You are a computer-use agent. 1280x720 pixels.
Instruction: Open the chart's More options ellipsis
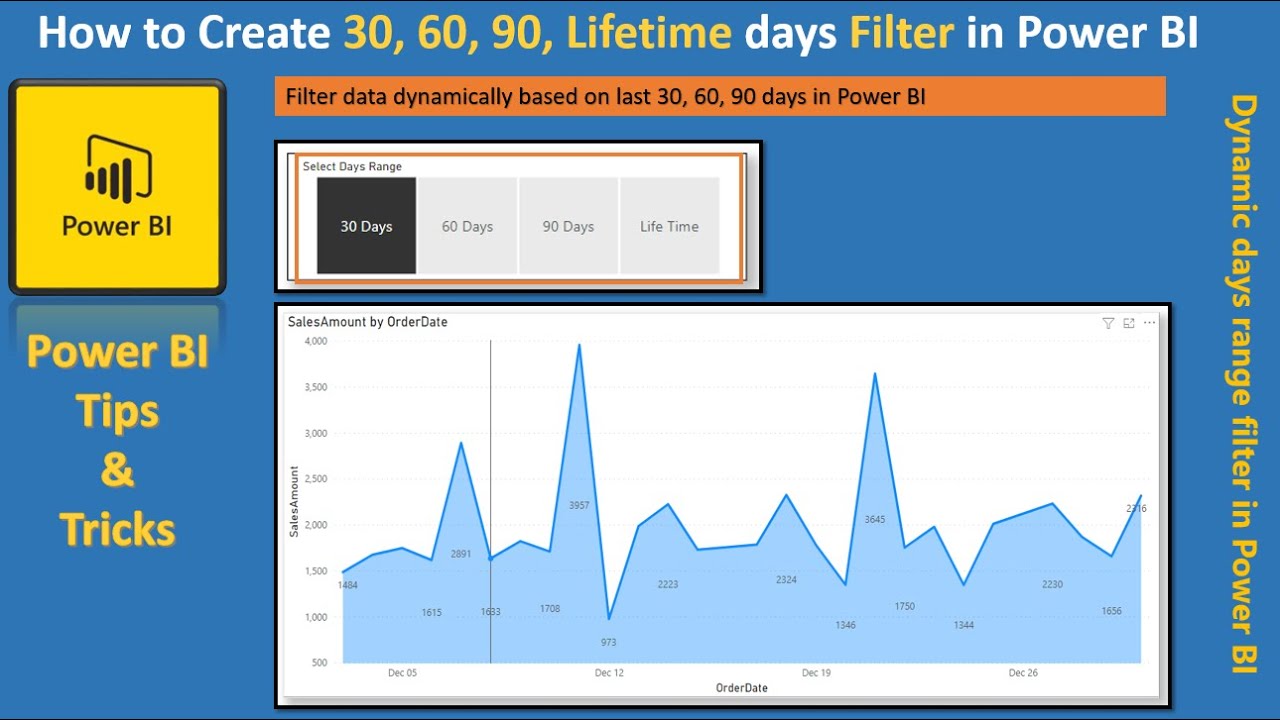[x=1149, y=323]
